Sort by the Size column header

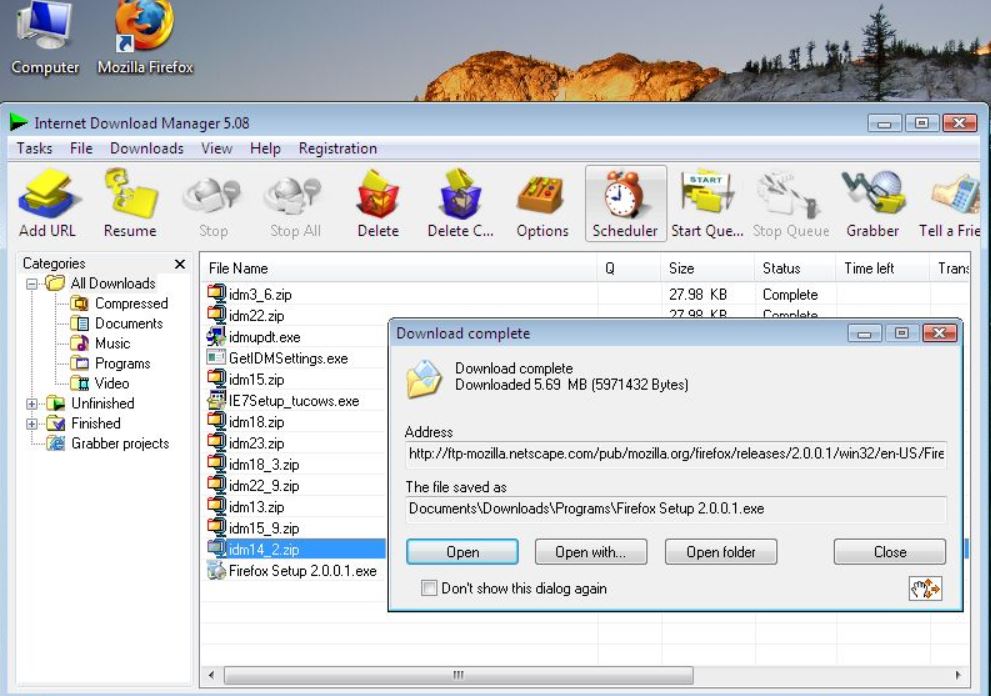tap(708, 269)
